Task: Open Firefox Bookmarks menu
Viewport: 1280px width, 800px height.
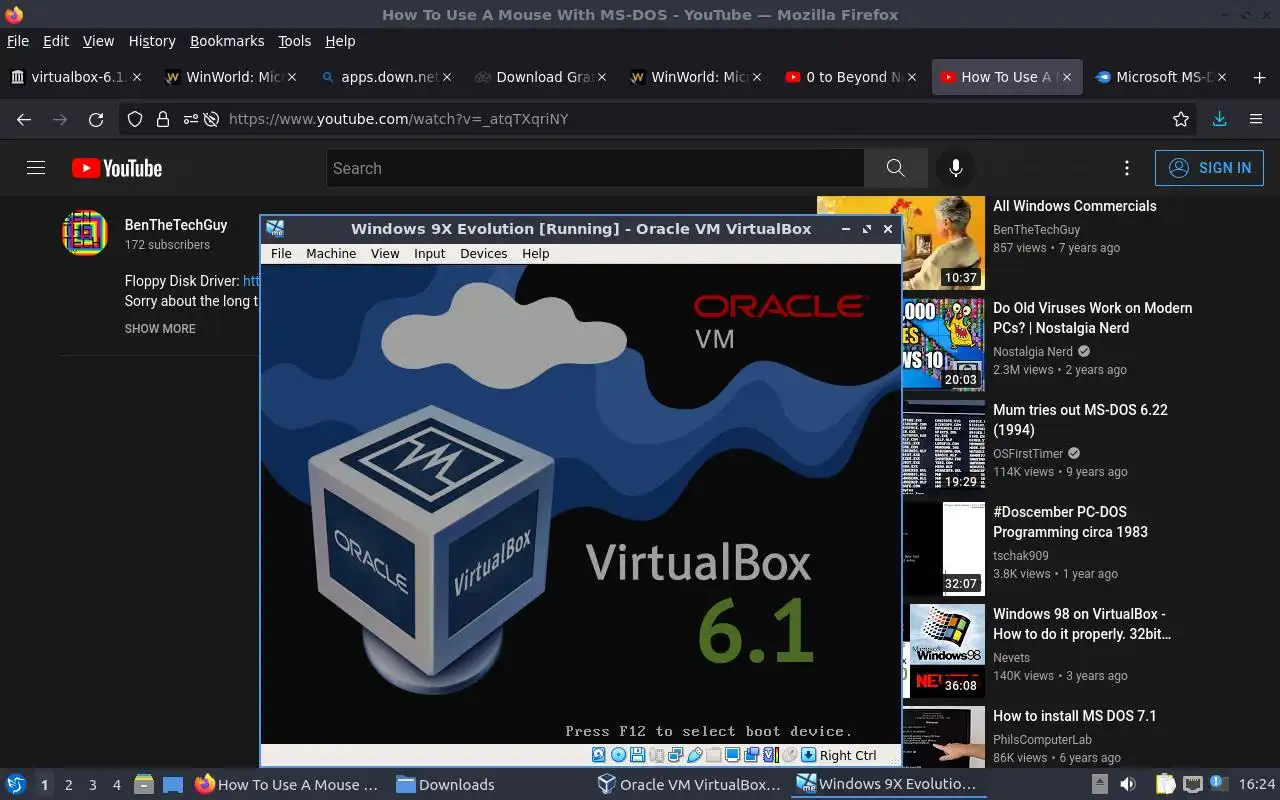Action: (227, 41)
